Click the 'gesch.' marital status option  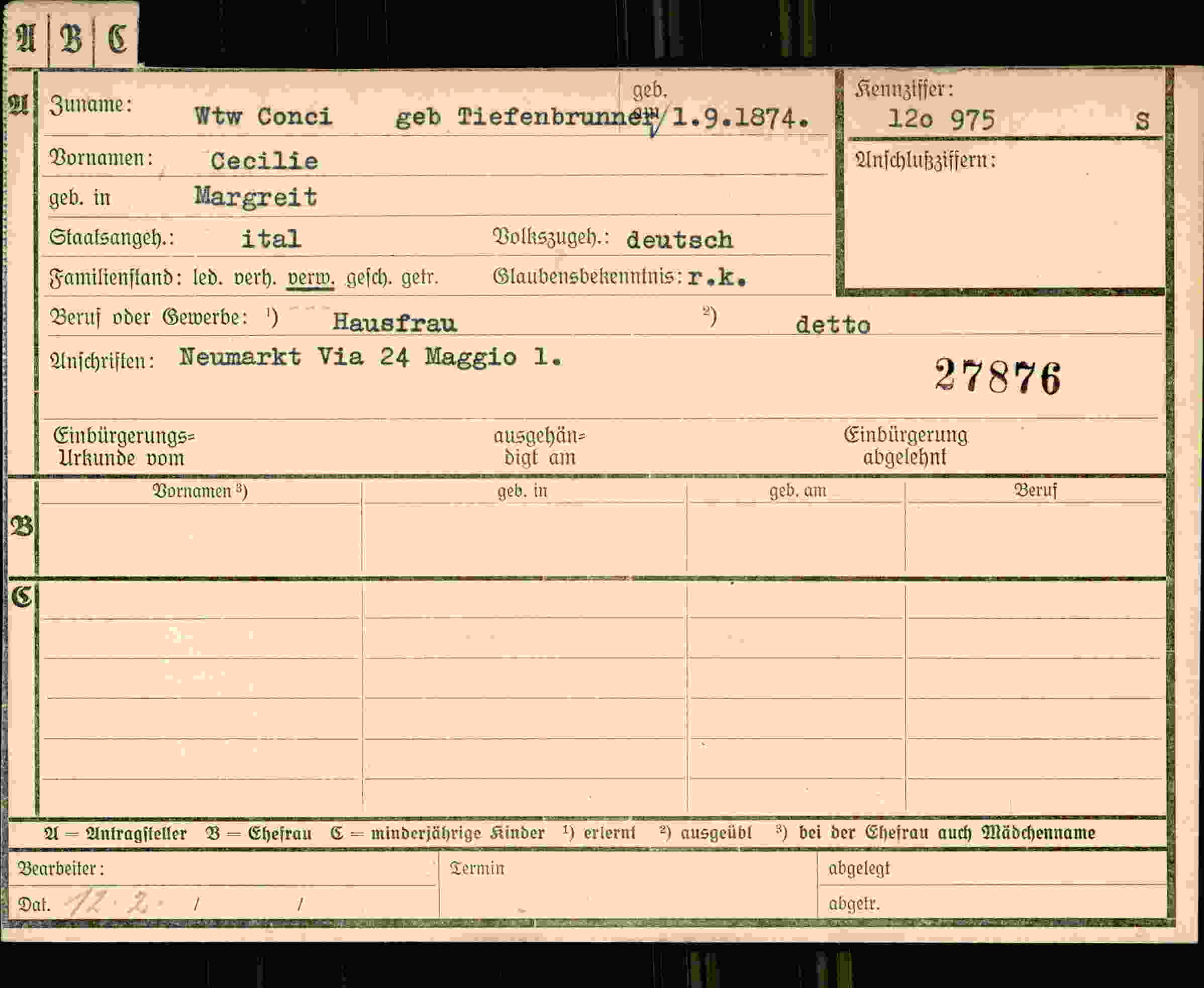(x=368, y=278)
